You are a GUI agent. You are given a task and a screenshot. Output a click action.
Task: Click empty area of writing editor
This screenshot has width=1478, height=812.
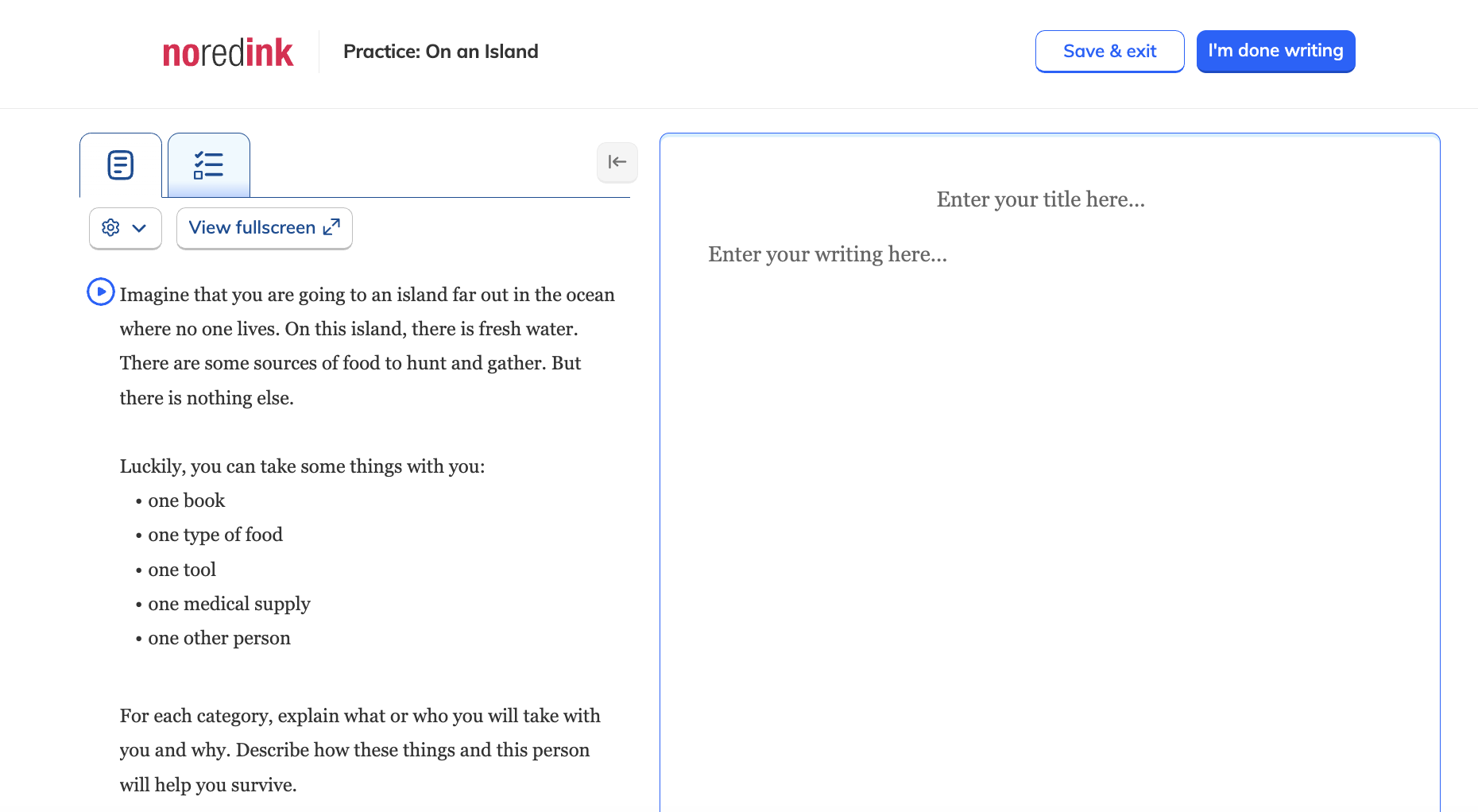[1049, 540]
